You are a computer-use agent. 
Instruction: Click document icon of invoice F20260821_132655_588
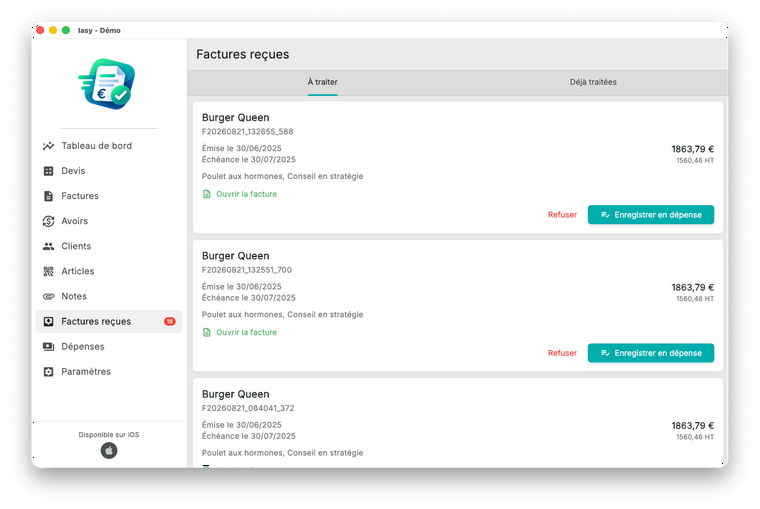click(x=206, y=194)
